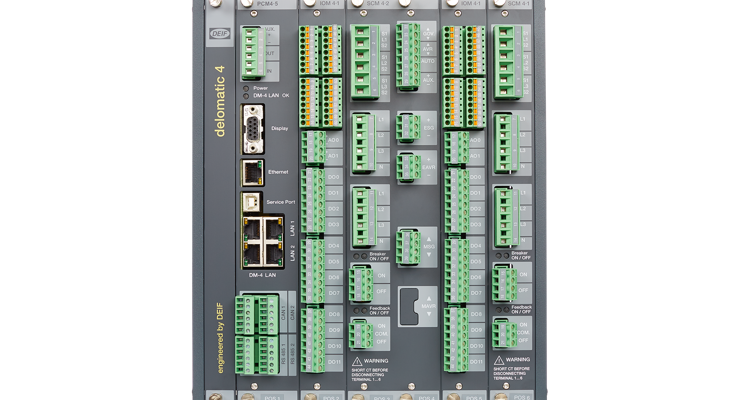This screenshot has height=400, width=740.
Task: Click the PCM4-5 AUX/OUT/IN power terminal block
Action: pyautogui.click(x=253, y=53)
